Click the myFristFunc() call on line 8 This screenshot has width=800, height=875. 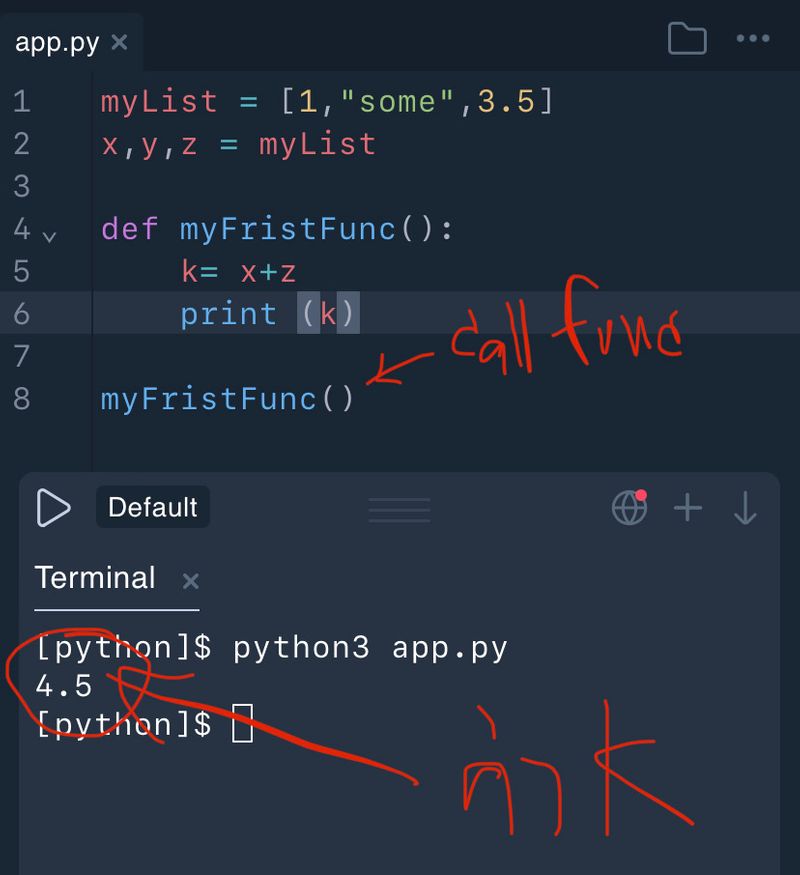point(227,399)
